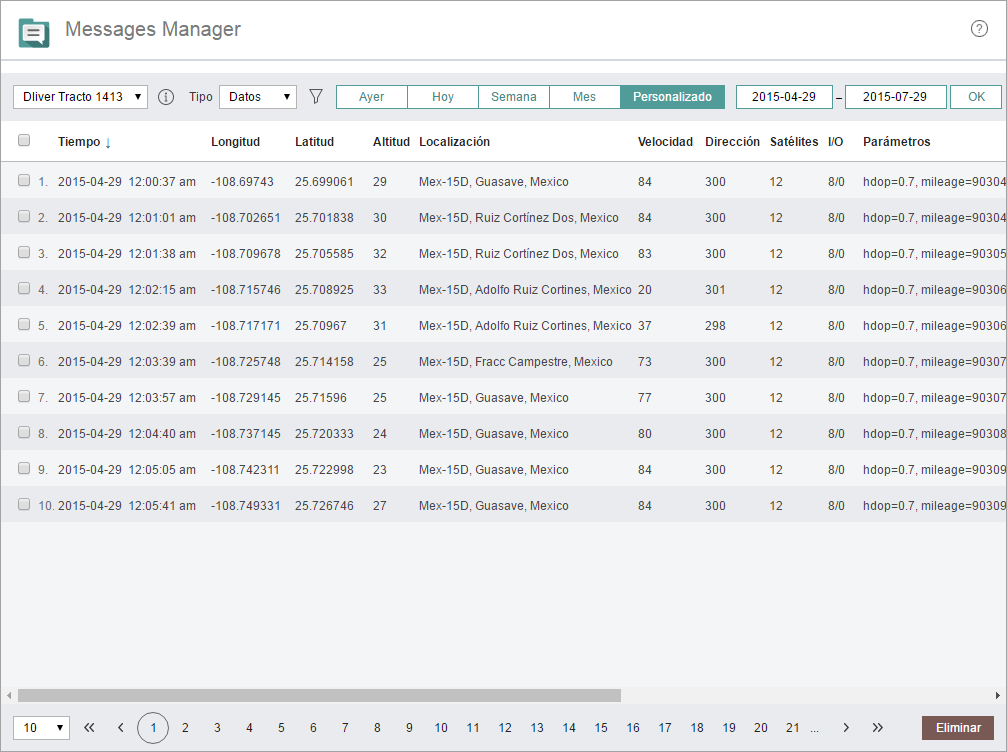Click the unit info icon
Screen dimensions: 1007x752
point(166,97)
